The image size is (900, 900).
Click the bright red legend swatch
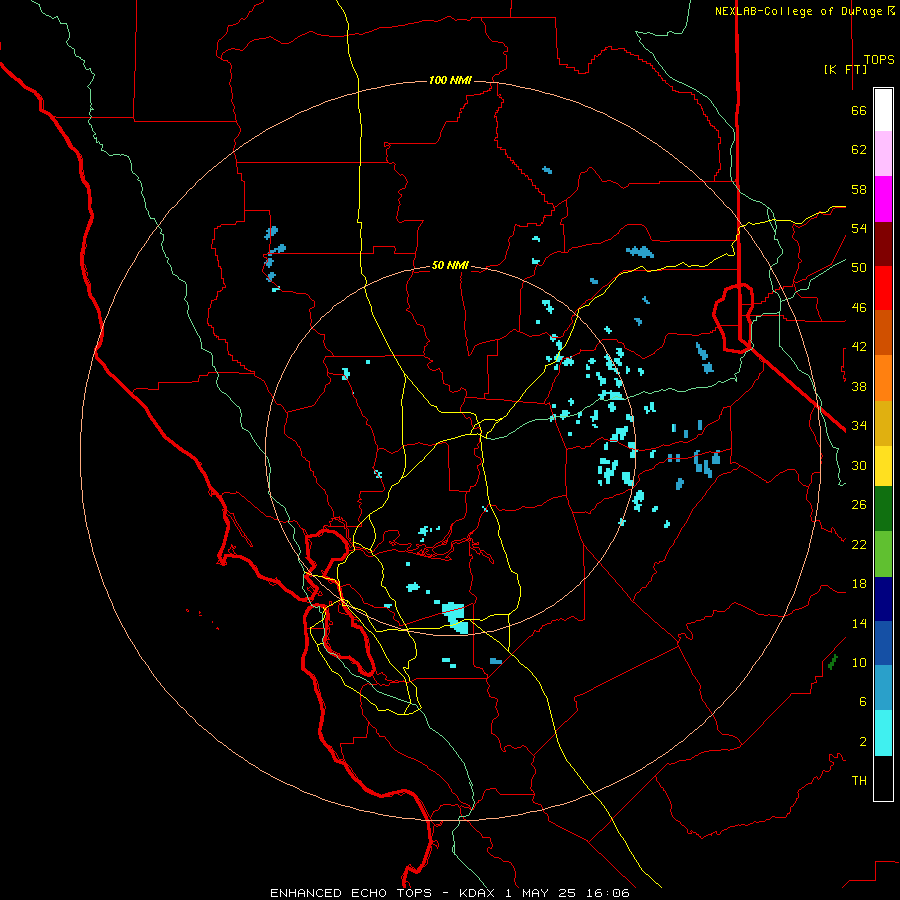point(883,288)
